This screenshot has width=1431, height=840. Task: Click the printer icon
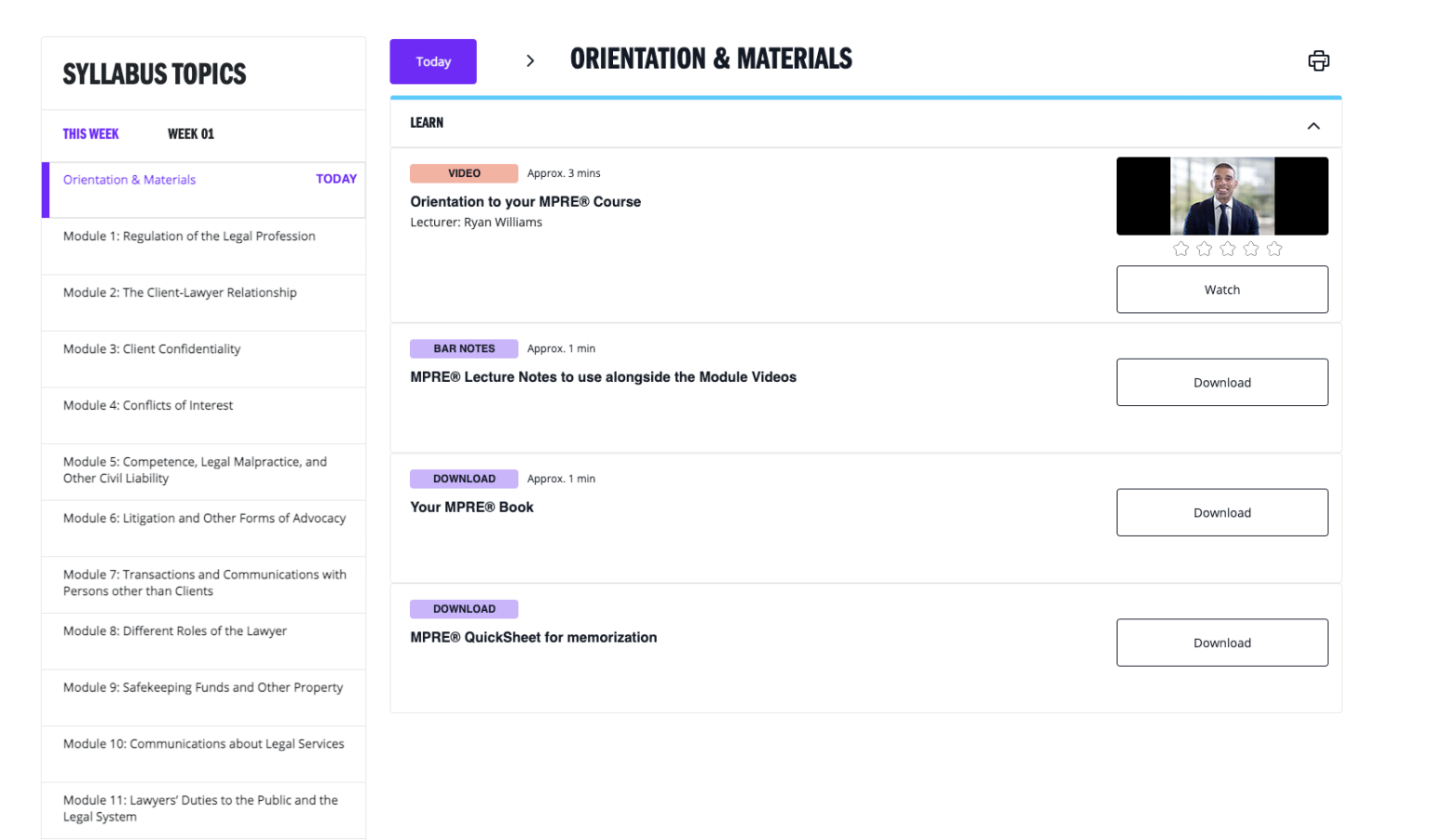point(1317,61)
